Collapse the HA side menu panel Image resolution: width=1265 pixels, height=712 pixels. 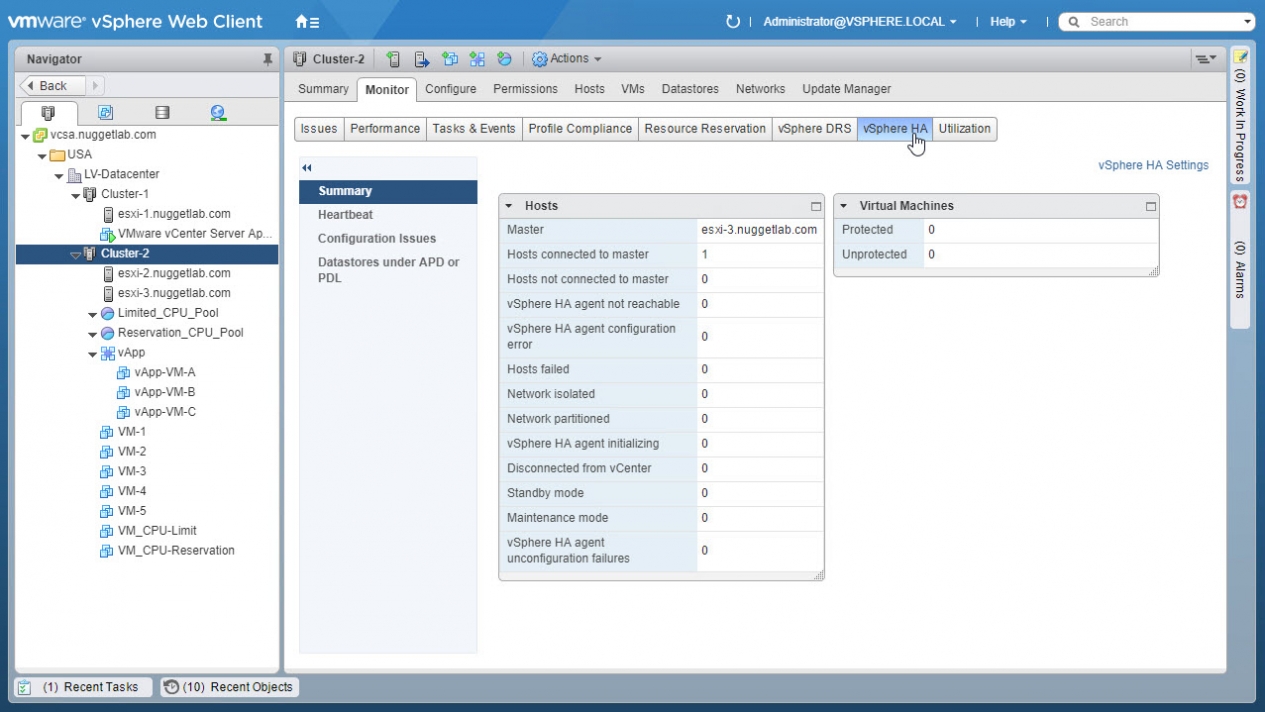tap(307, 168)
